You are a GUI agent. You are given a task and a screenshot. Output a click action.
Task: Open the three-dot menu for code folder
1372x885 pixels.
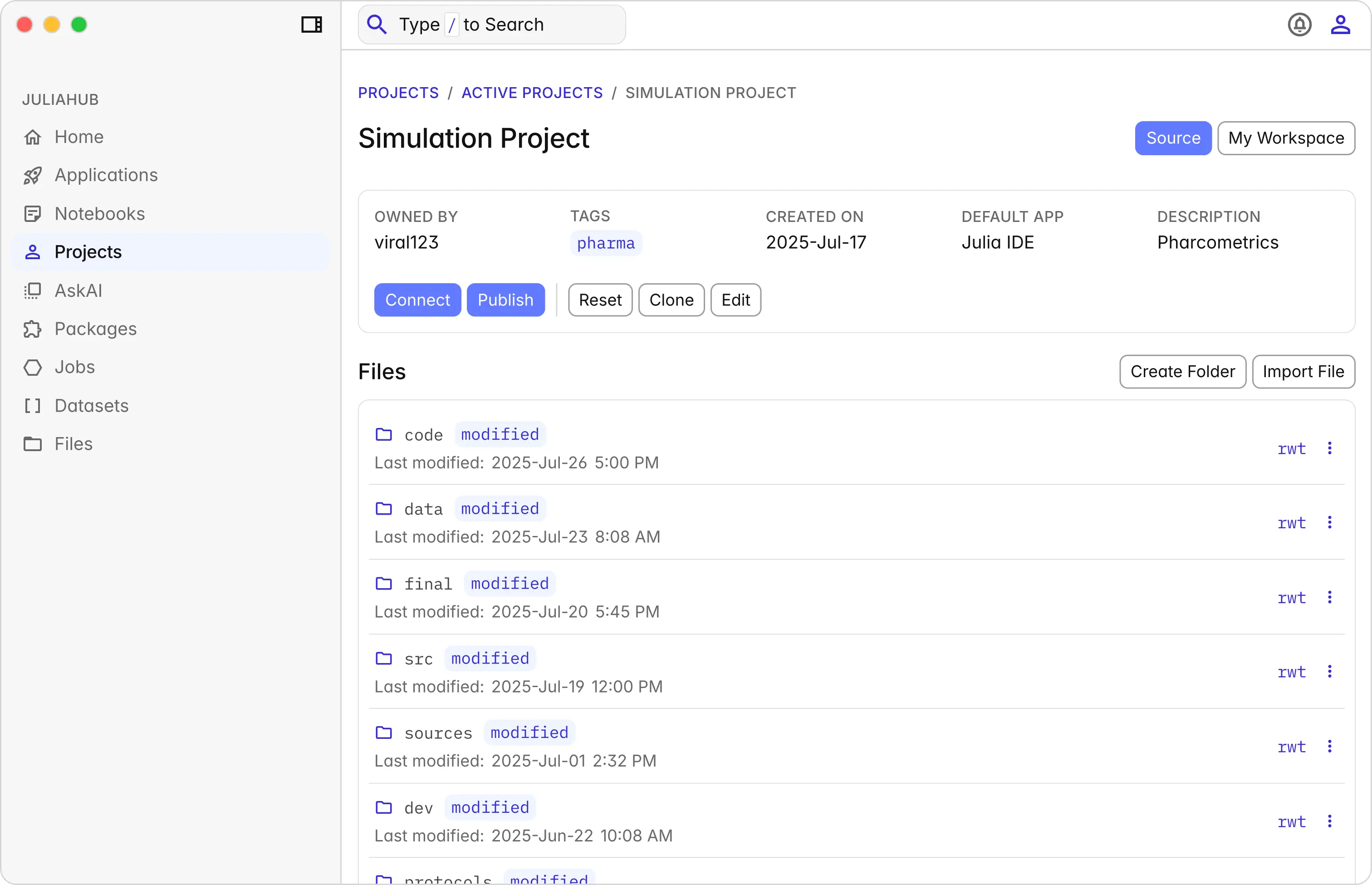pyautogui.click(x=1329, y=448)
